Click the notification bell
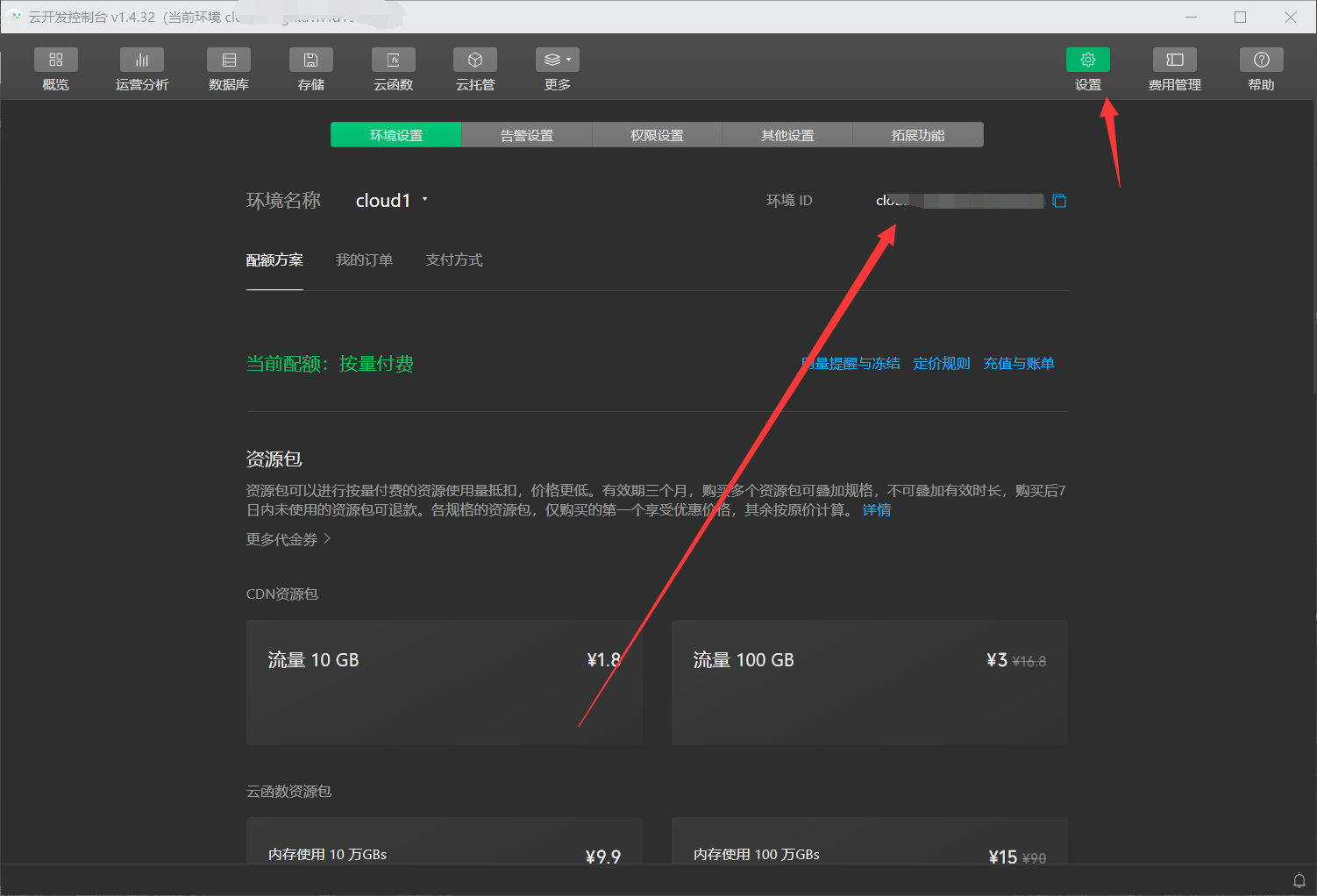 [x=1299, y=880]
